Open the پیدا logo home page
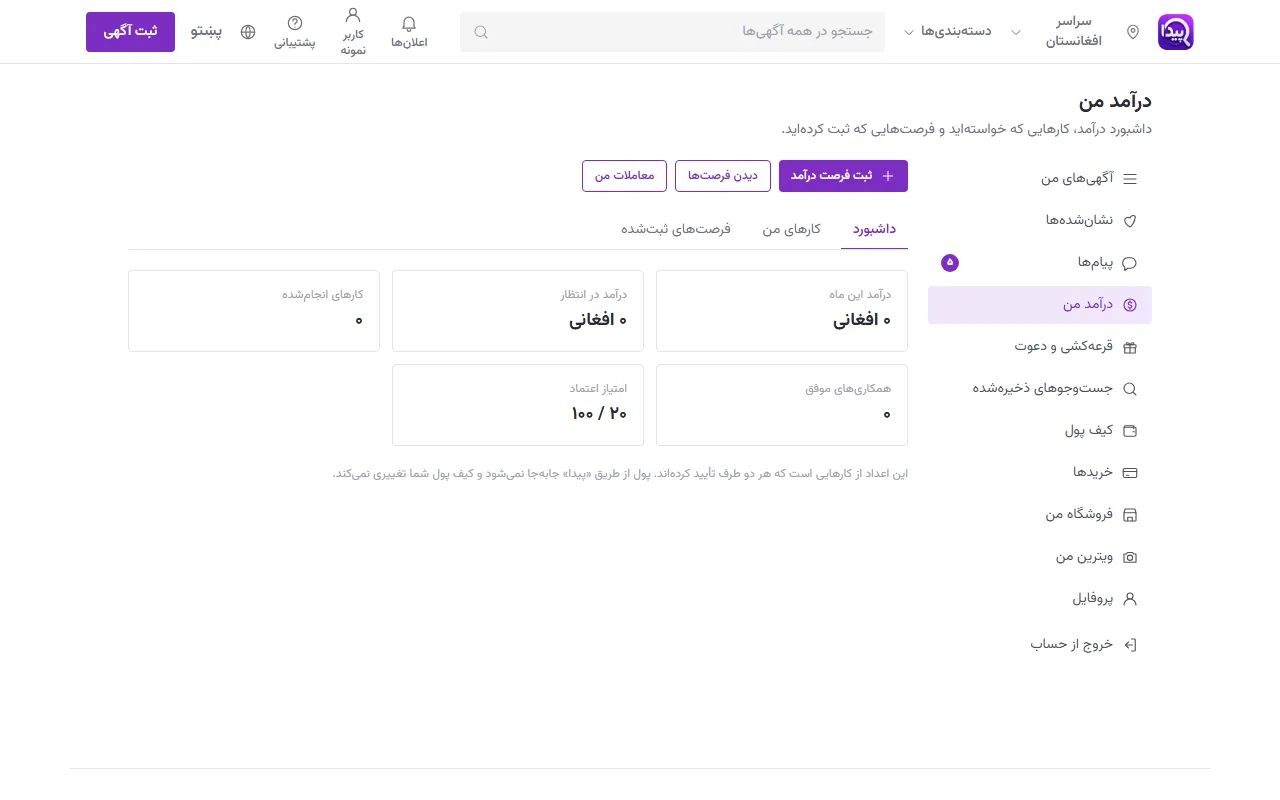This screenshot has height=800, width=1280. coord(1176,32)
